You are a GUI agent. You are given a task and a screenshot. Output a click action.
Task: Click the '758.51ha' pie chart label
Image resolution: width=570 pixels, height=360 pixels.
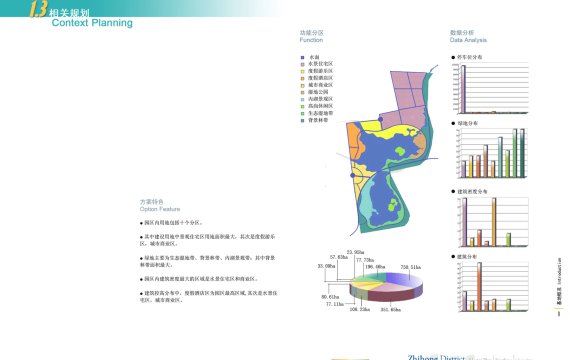411,267
